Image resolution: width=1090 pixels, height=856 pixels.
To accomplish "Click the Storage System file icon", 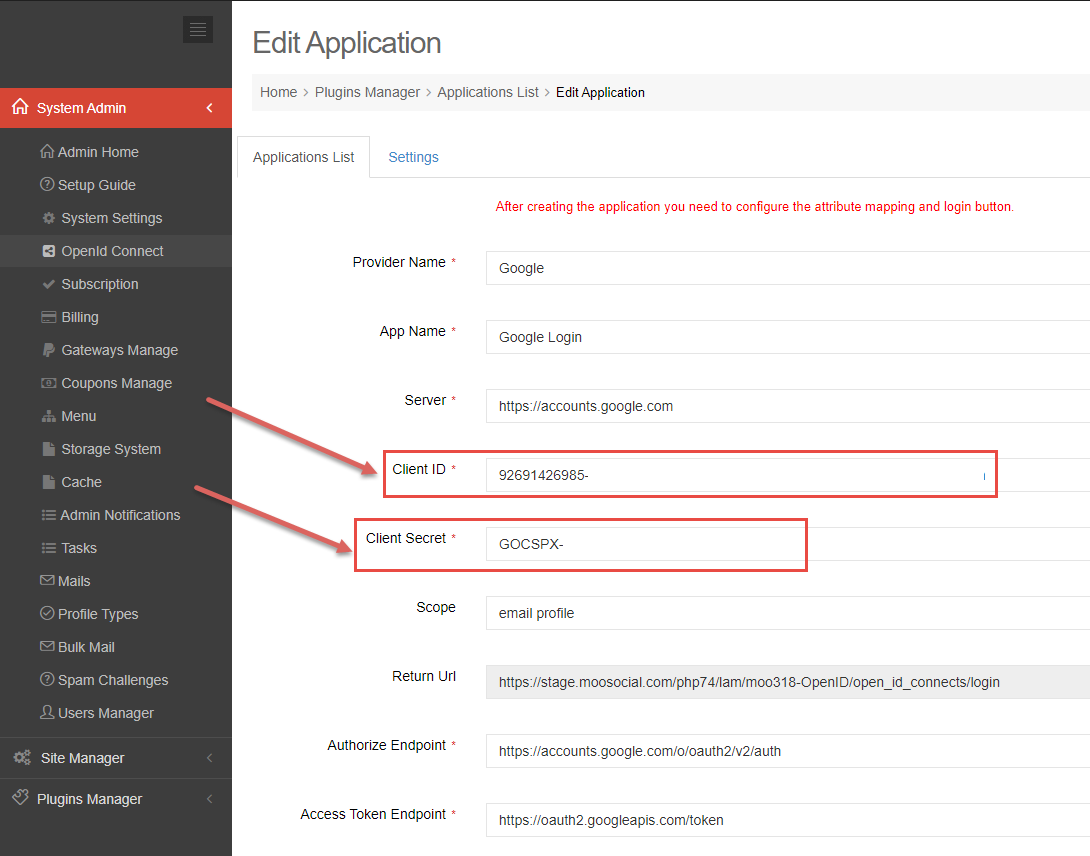I will click(x=49, y=449).
